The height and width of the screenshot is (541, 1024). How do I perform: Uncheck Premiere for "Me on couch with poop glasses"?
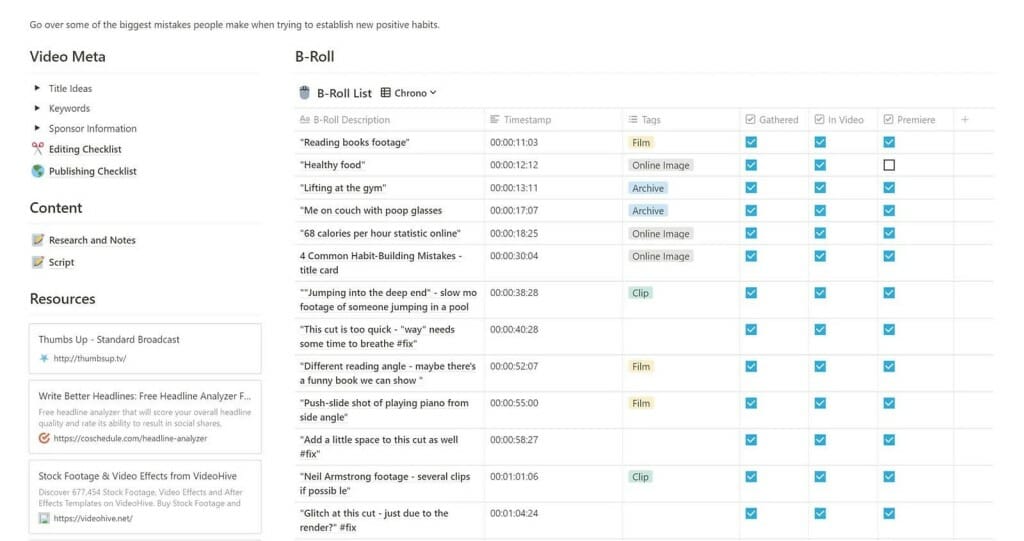point(889,210)
